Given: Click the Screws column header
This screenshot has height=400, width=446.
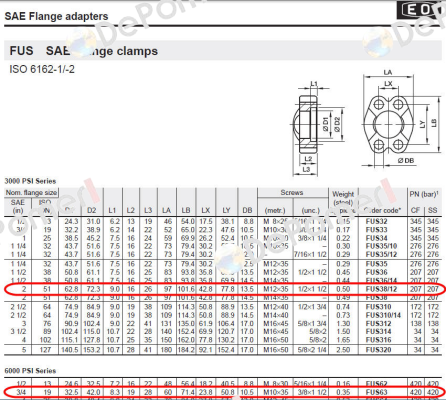Looking at the screenshot, I should pyautogui.click(x=292, y=193).
